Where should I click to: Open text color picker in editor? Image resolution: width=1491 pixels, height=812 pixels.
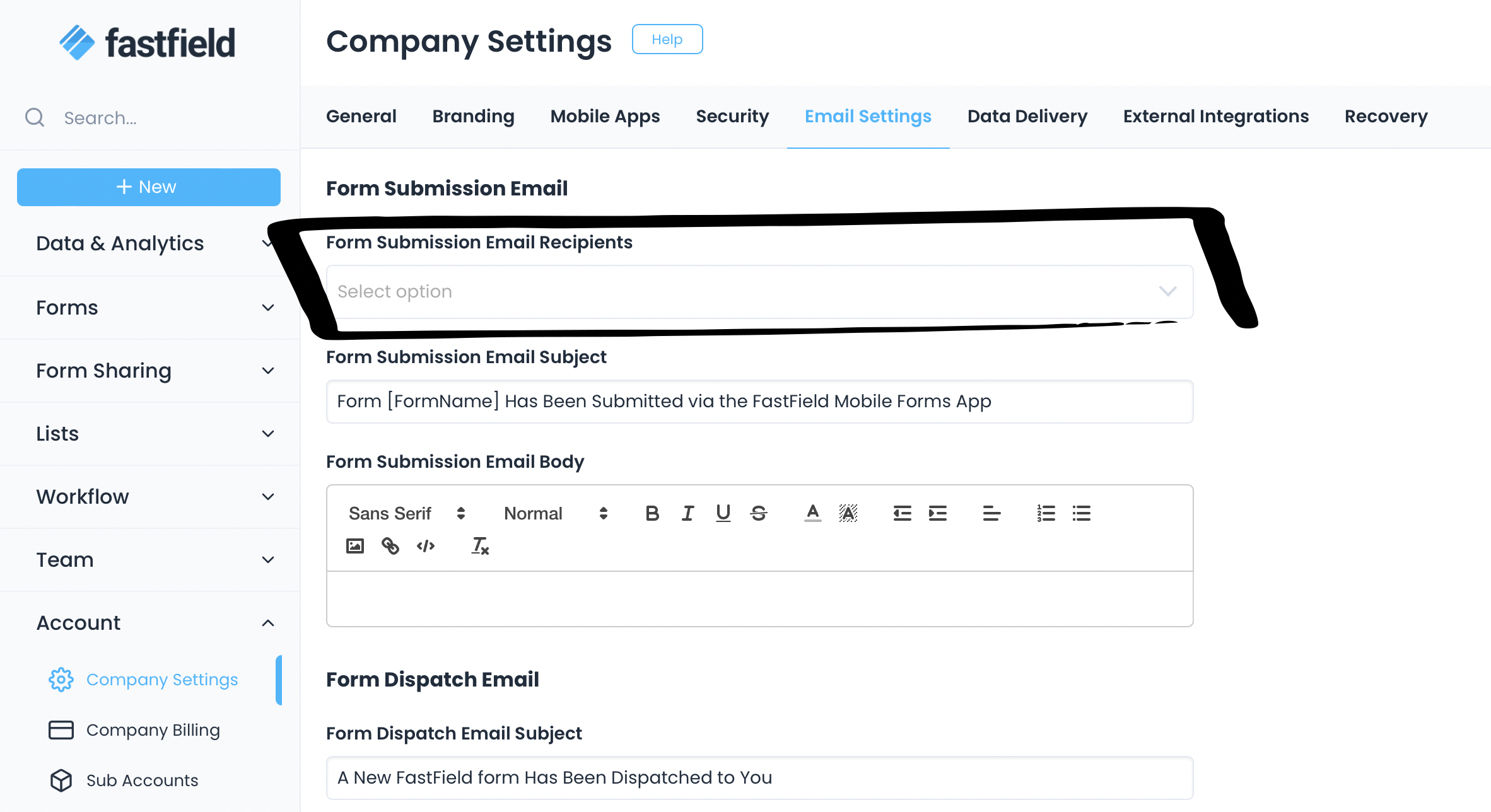pyautogui.click(x=813, y=513)
